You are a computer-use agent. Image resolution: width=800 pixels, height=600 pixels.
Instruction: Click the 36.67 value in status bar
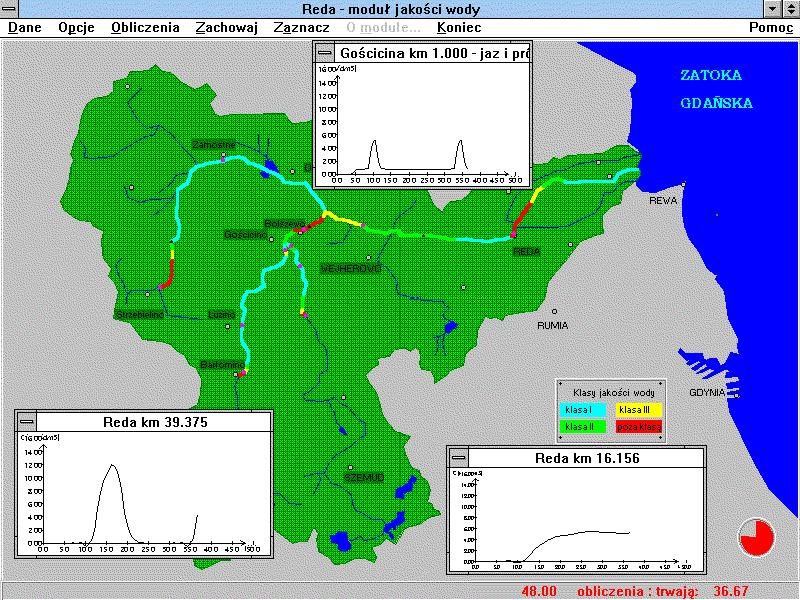pos(731,591)
